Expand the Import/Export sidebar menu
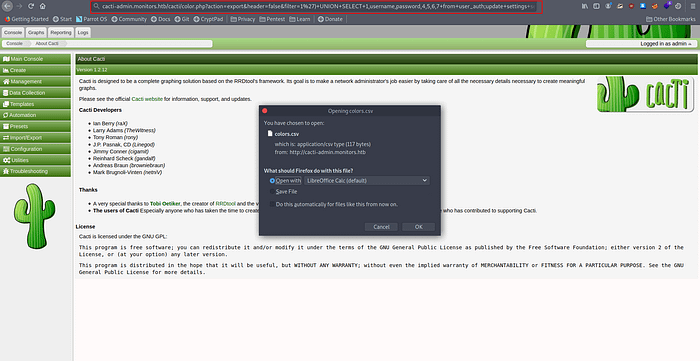The width and height of the screenshot is (700, 361). coord(35,137)
